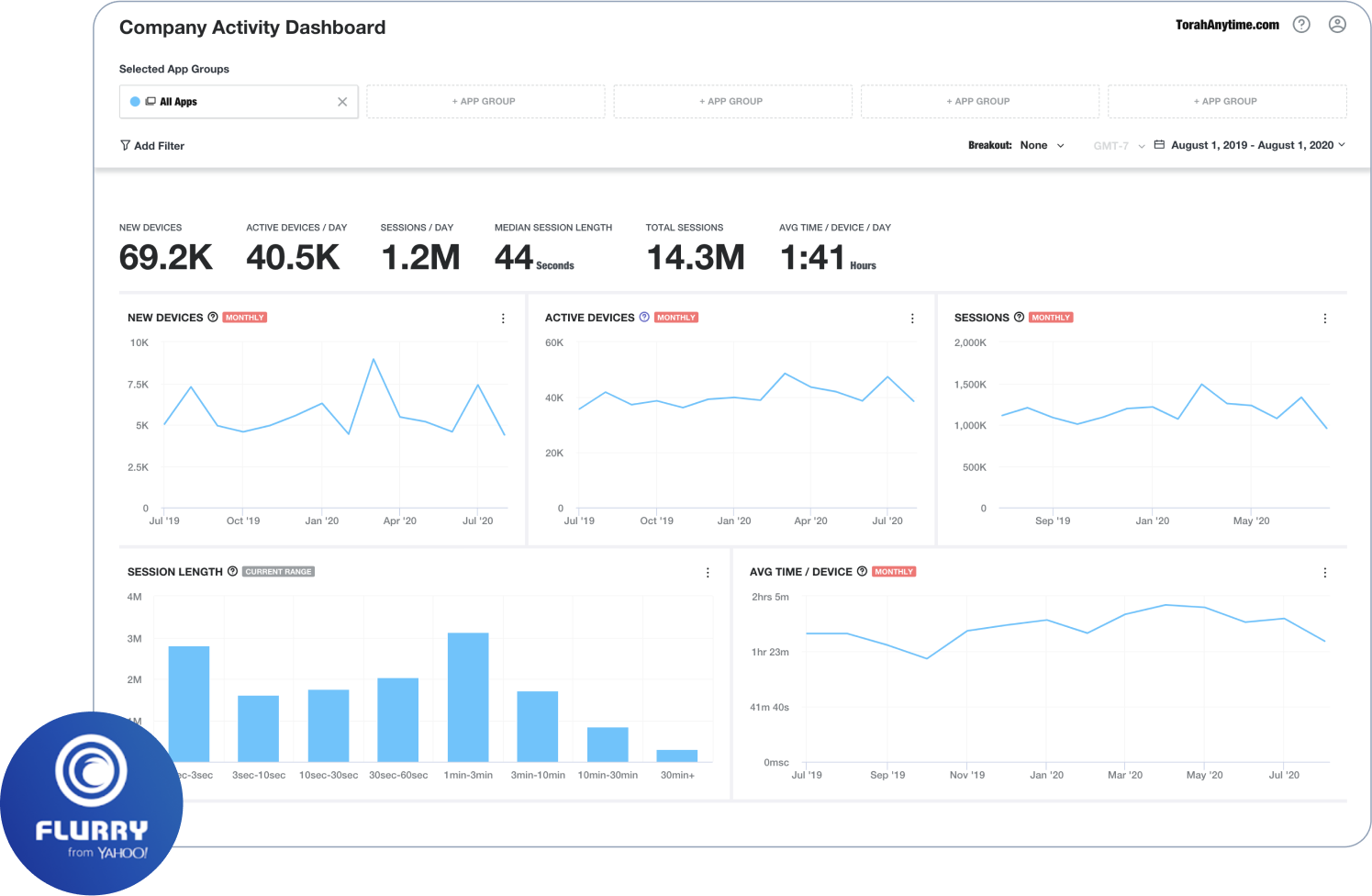
Task: Click the 3sec-10sec session length bar
Action: [259, 729]
